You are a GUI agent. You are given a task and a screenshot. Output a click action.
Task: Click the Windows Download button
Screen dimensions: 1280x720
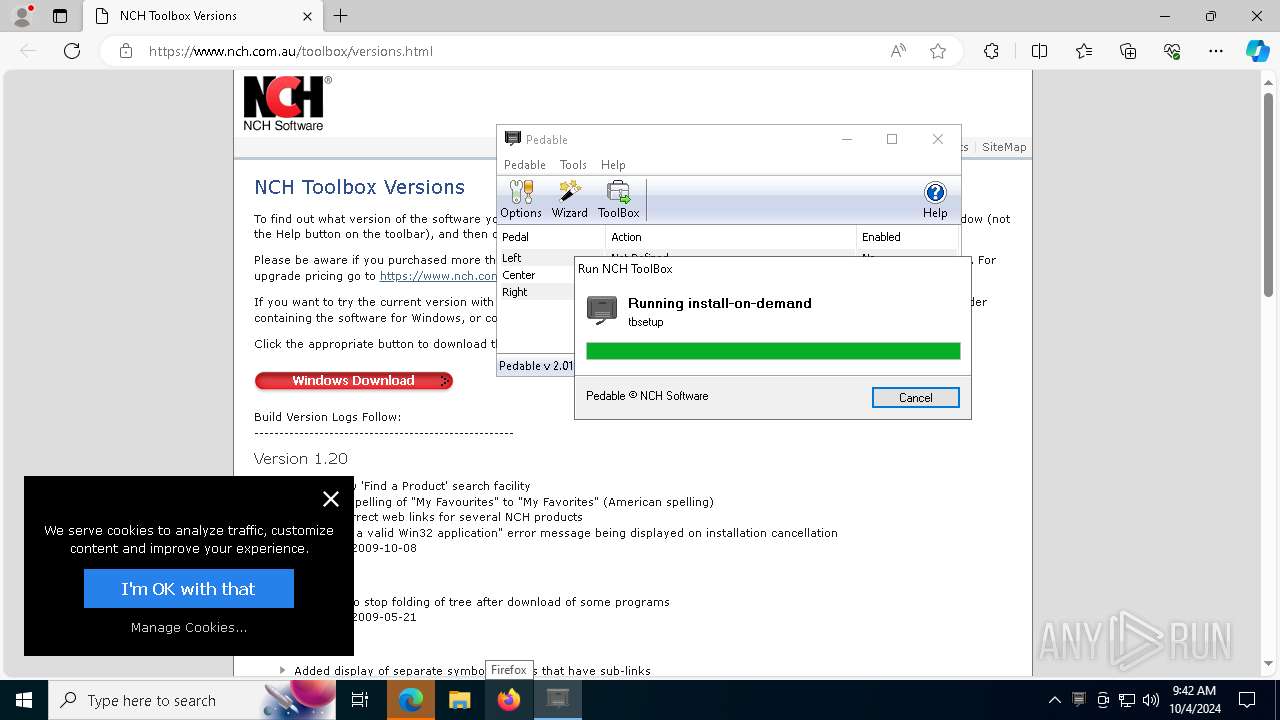point(353,381)
